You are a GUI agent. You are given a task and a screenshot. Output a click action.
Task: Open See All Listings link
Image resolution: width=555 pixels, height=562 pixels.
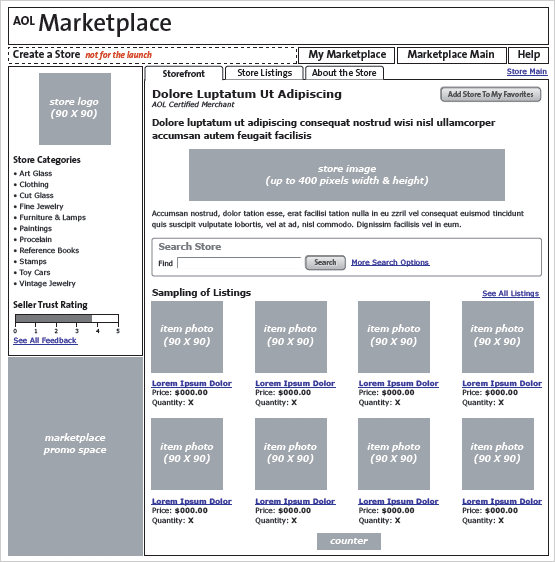(x=511, y=294)
